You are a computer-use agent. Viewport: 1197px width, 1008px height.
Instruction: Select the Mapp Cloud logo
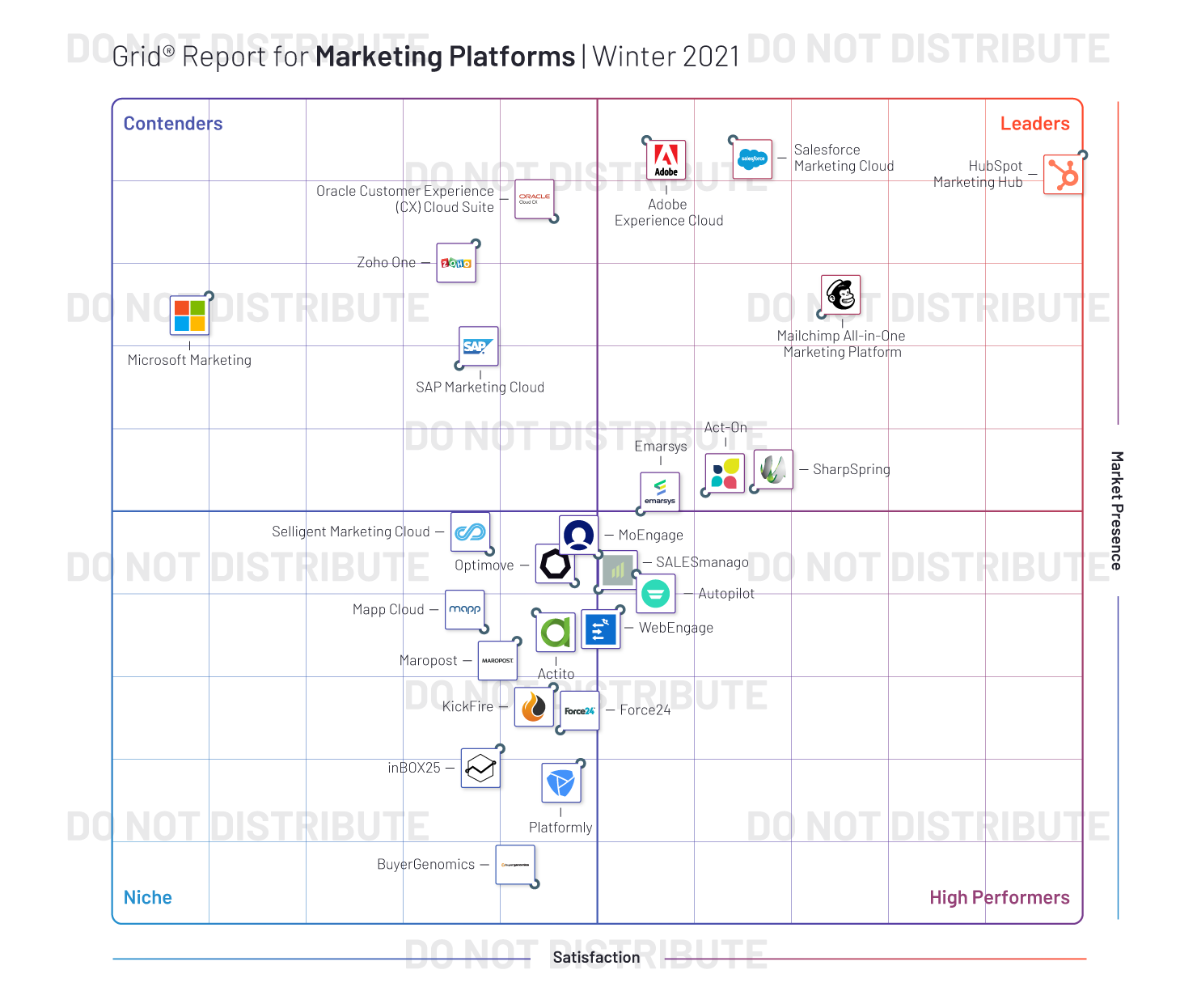(x=465, y=611)
